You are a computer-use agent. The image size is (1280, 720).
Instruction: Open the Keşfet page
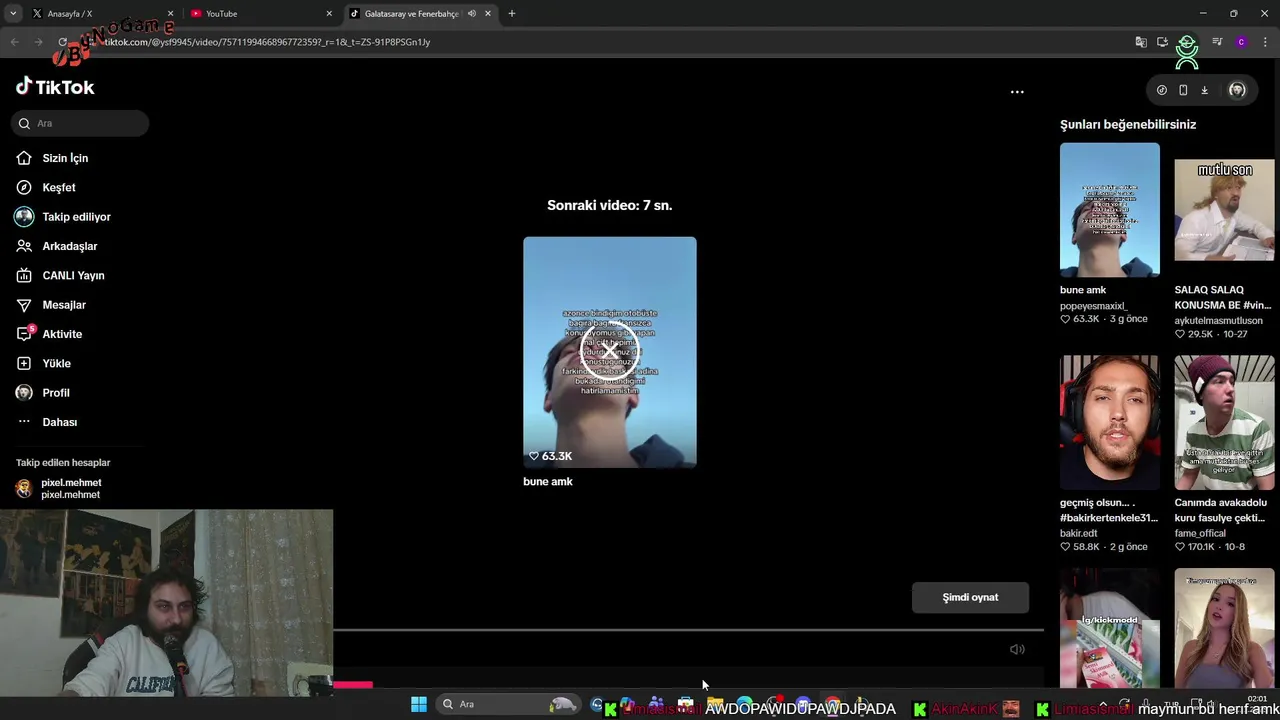58,187
